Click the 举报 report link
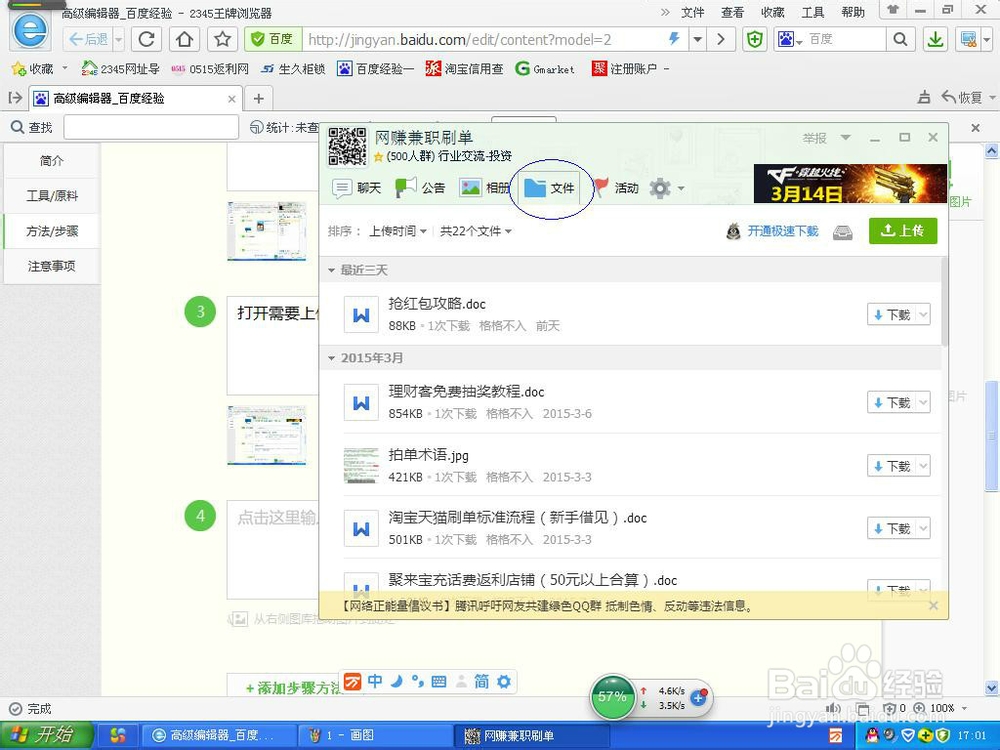Screen dimensions: 1000x750 click(x=814, y=138)
